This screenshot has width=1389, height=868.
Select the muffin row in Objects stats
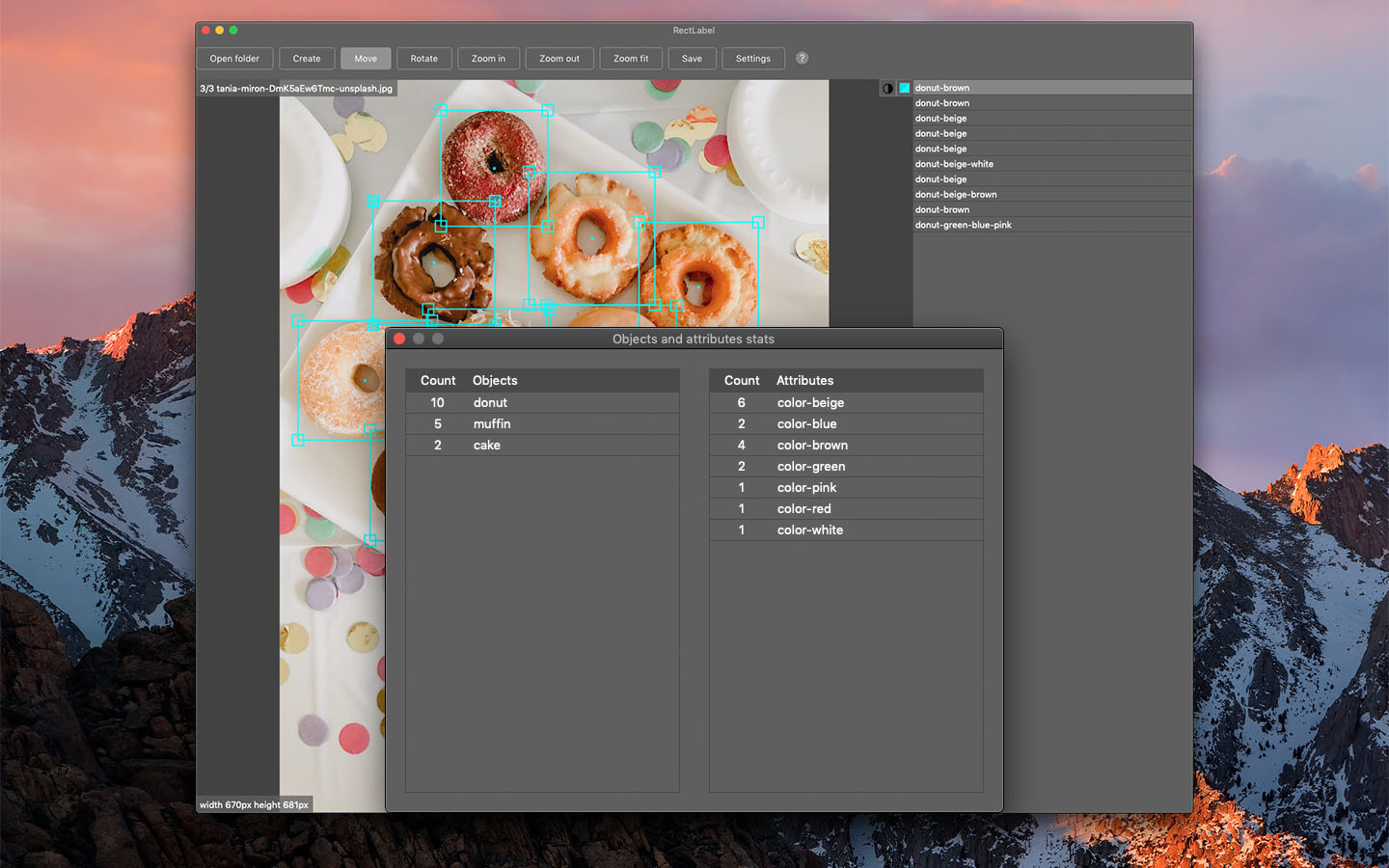click(x=540, y=423)
